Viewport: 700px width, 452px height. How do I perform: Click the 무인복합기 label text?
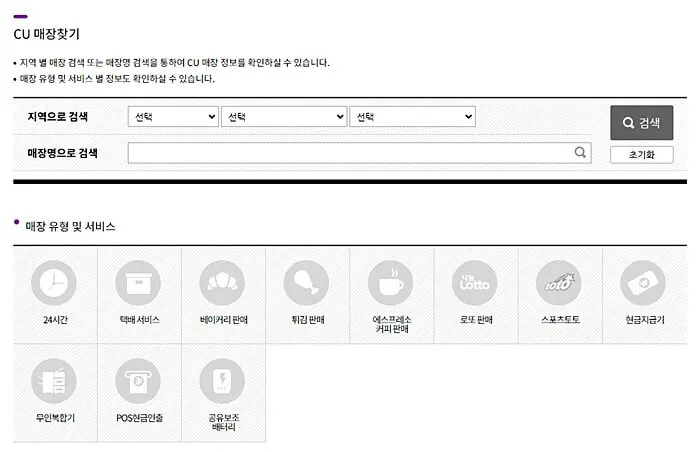[x=55, y=418]
